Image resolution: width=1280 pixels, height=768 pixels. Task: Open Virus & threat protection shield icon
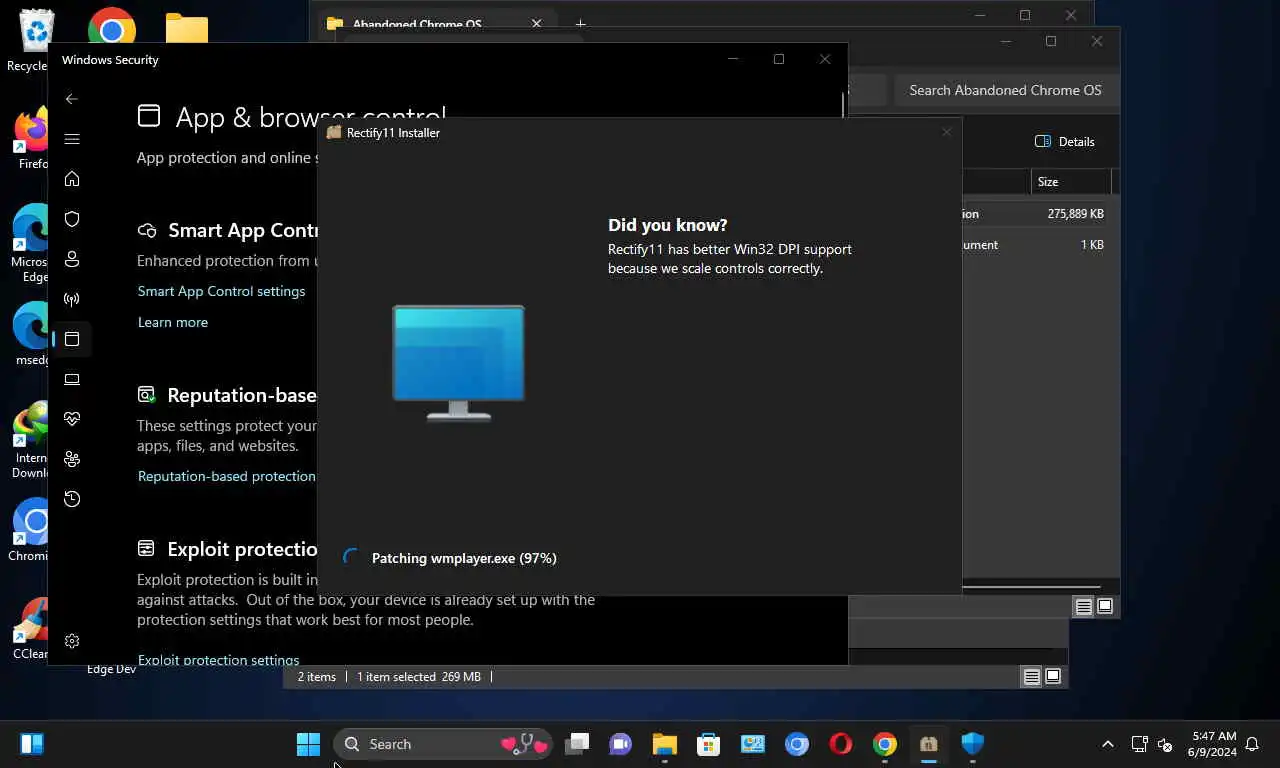(71, 219)
